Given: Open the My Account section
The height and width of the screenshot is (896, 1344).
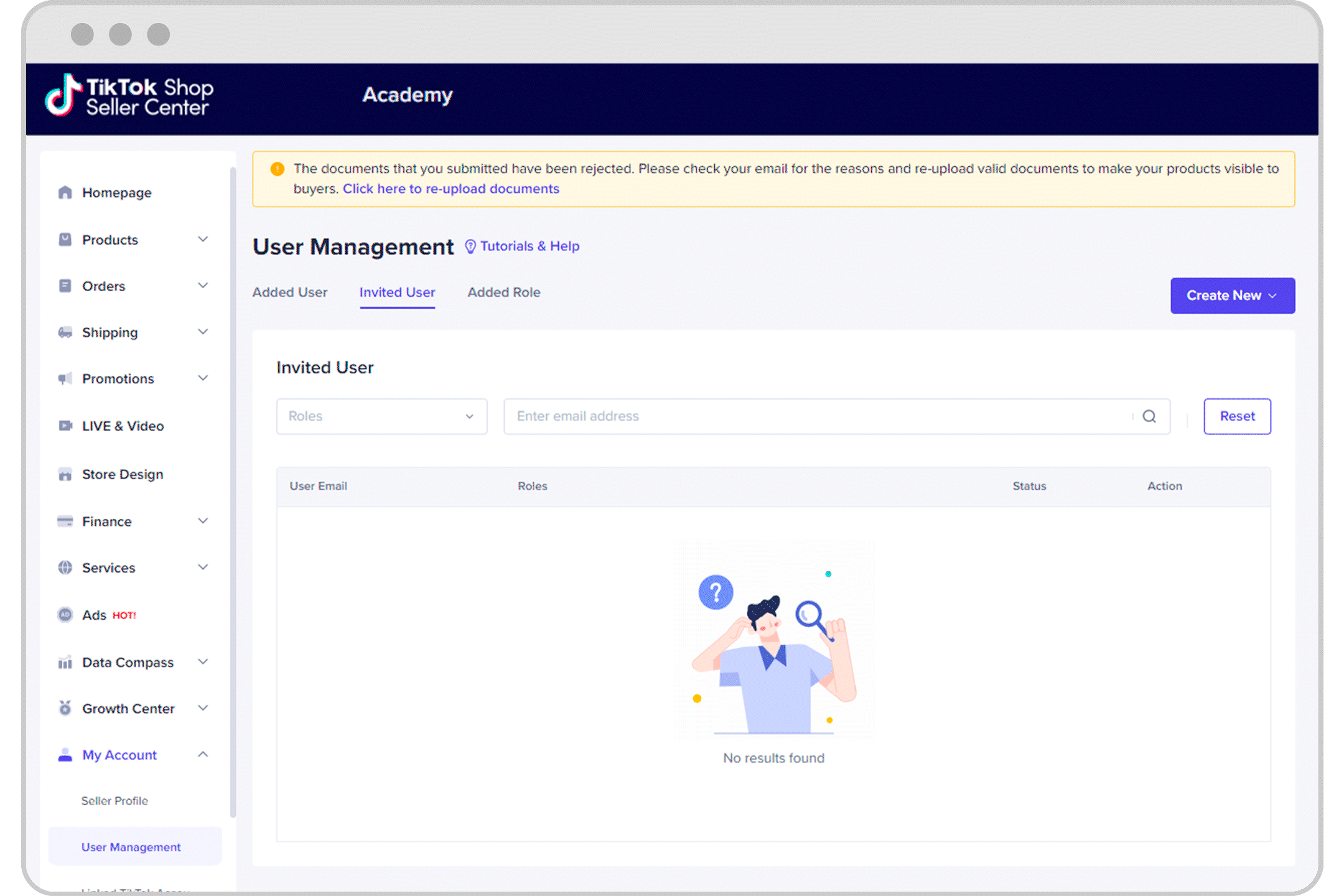Looking at the screenshot, I should pos(118,755).
